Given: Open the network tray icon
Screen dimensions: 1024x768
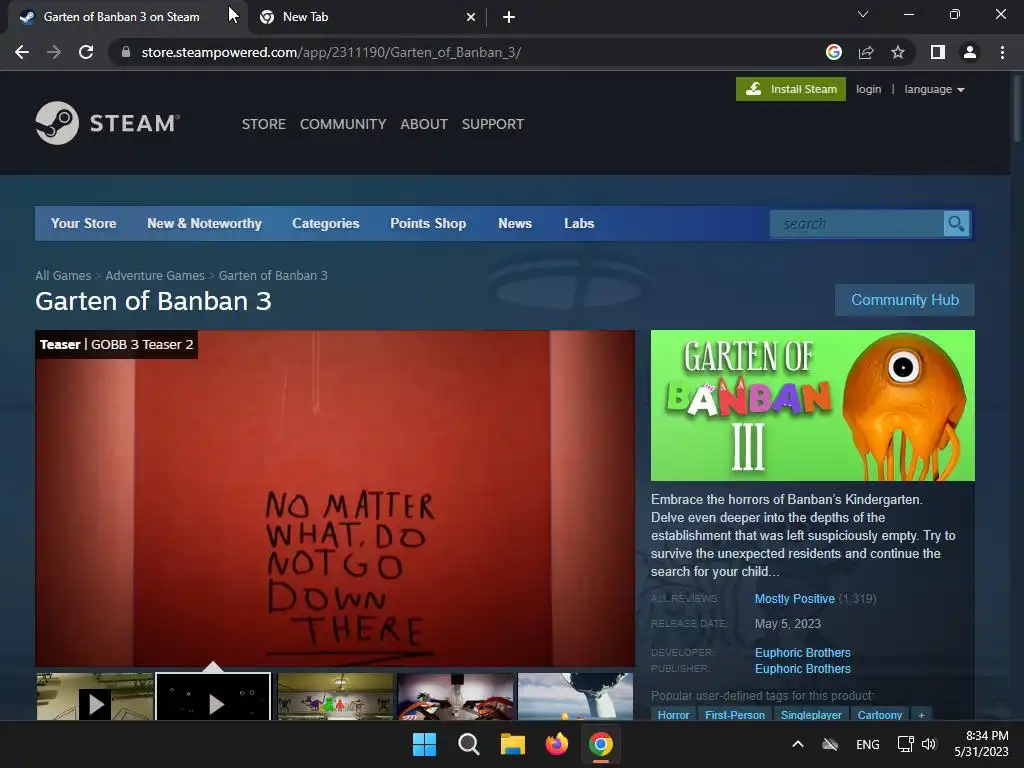Looking at the screenshot, I should pyautogui.click(x=905, y=744).
